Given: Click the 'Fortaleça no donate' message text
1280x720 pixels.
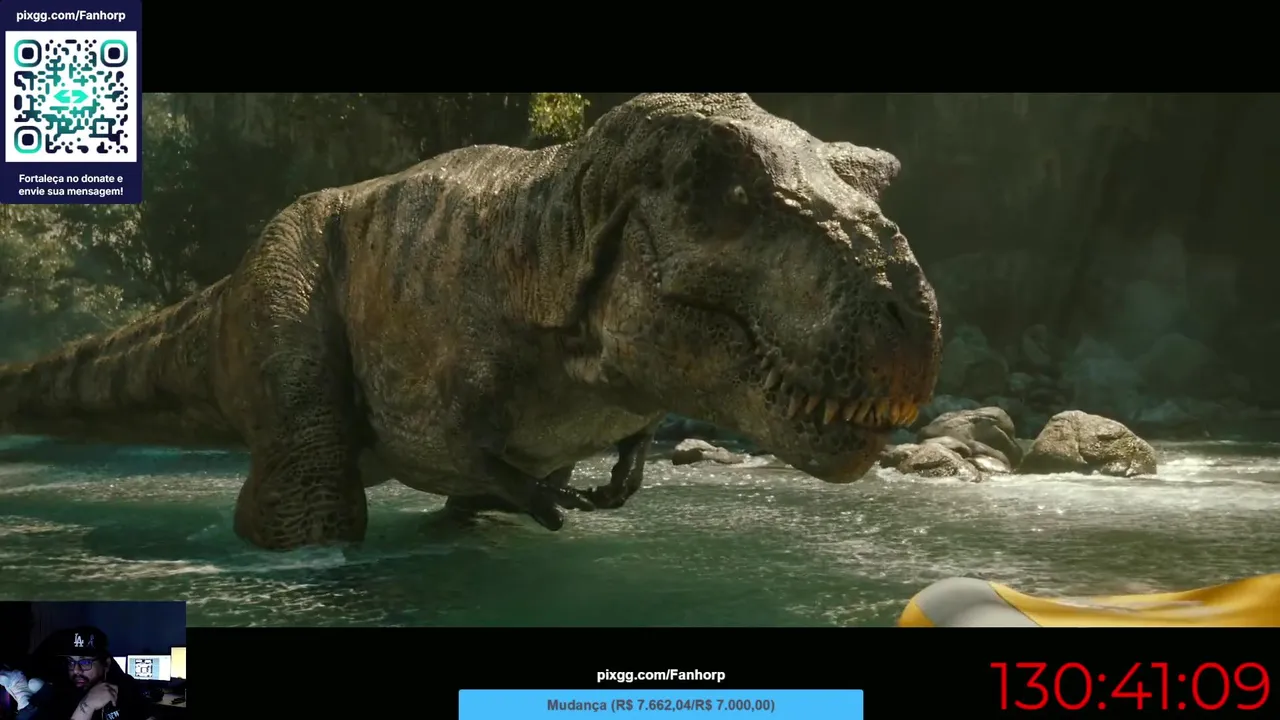Looking at the screenshot, I should [x=71, y=185].
